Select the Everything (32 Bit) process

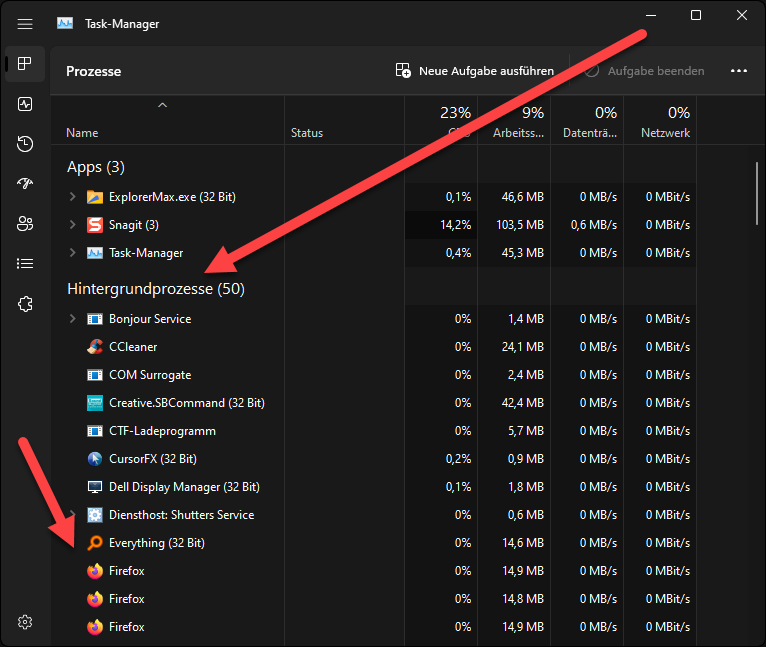click(156, 543)
